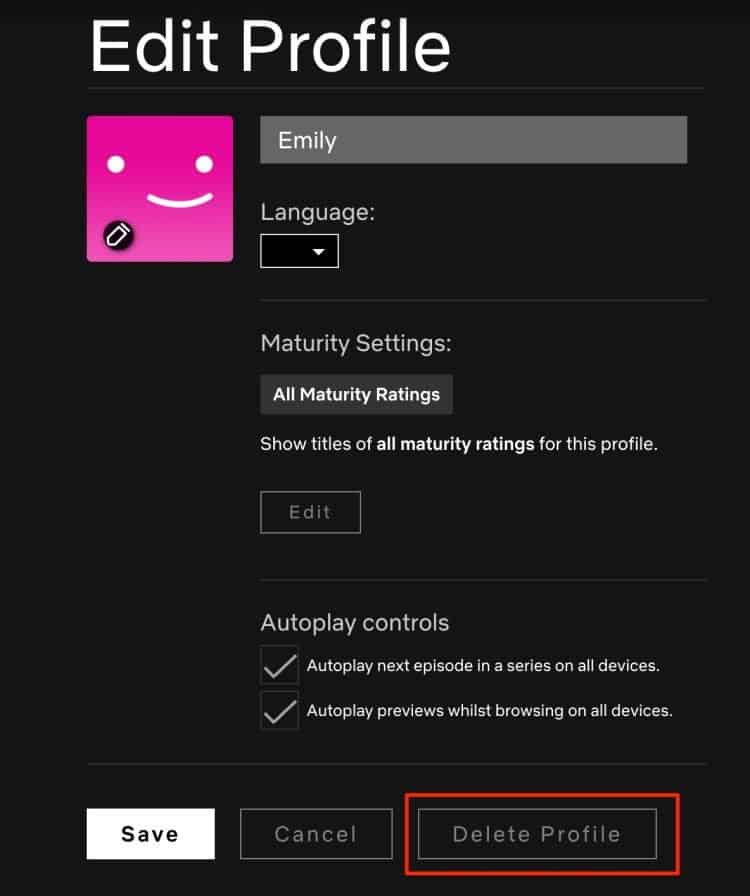The image size is (750, 896).
Task: Click the 'Language:' label
Action: pyautogui.click(x=317, y=212)
